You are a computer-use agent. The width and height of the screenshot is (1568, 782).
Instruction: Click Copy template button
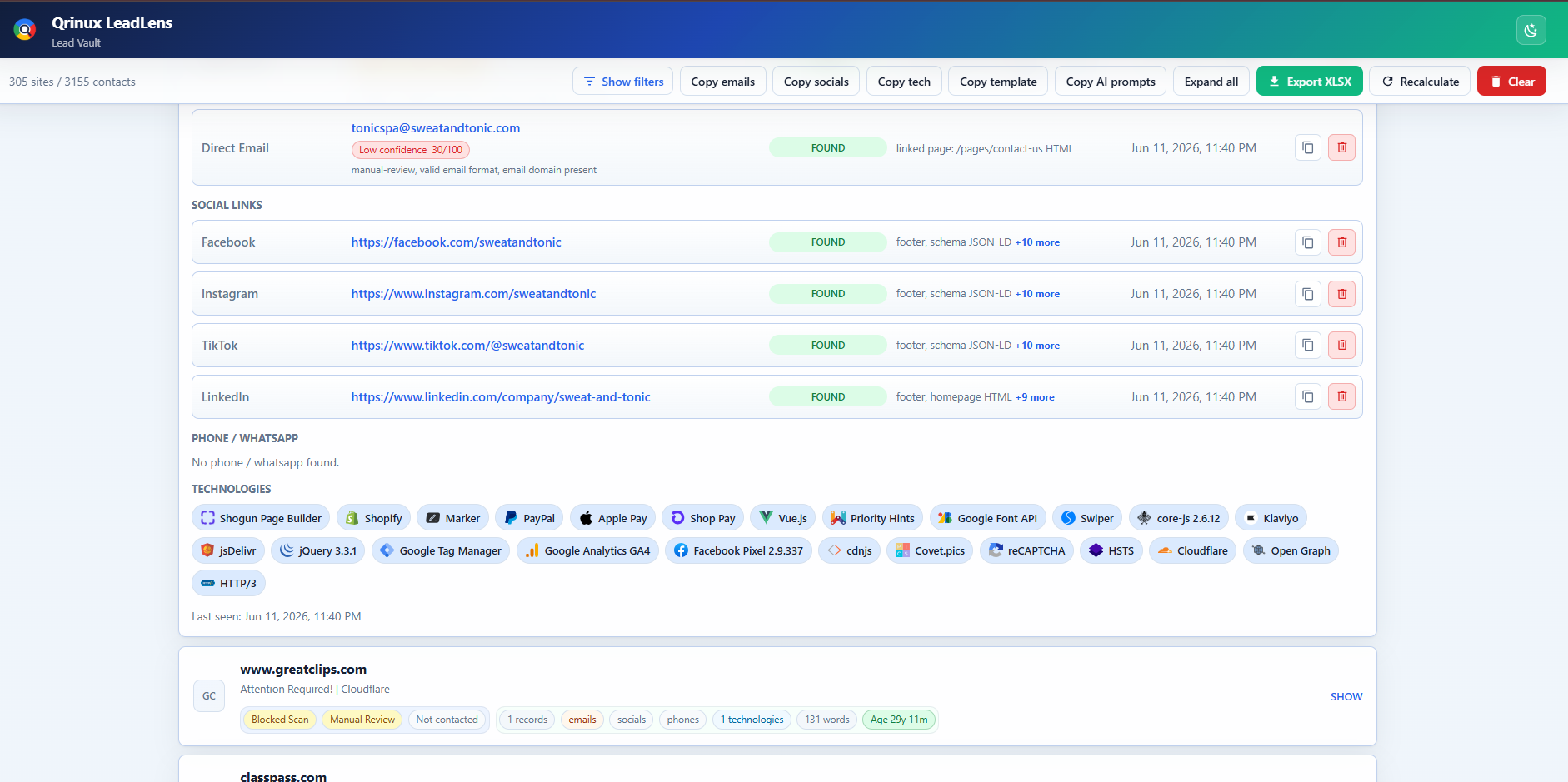998,82
